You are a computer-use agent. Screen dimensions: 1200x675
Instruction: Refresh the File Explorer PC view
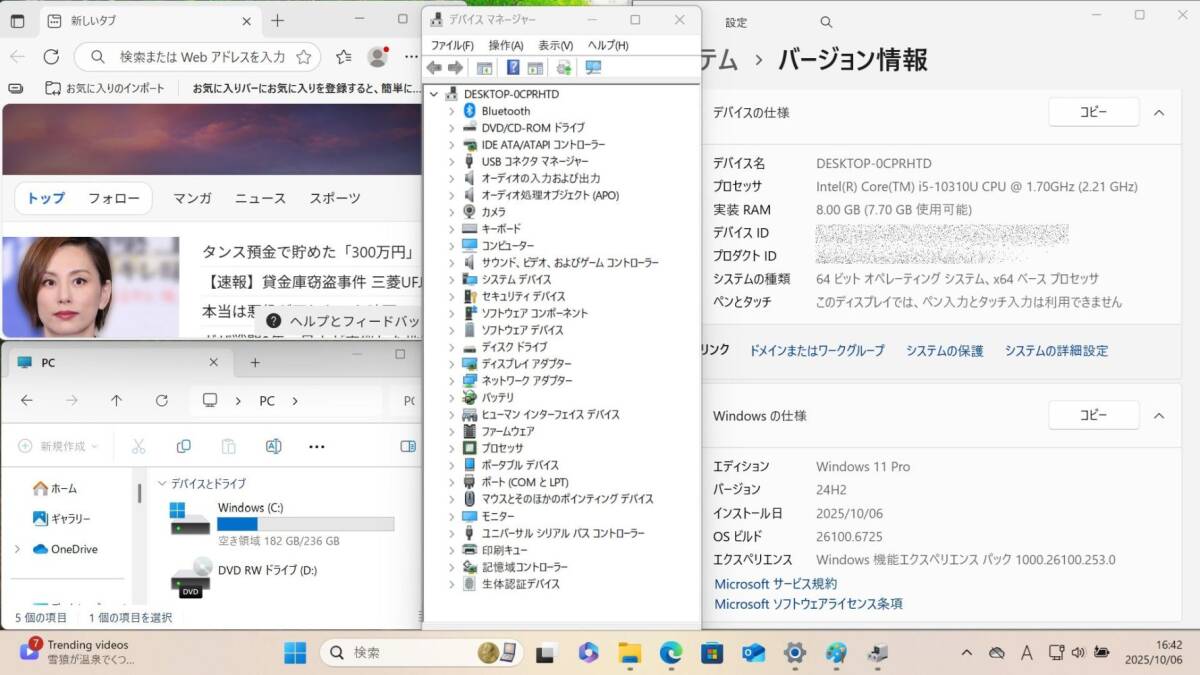[161, 400]
